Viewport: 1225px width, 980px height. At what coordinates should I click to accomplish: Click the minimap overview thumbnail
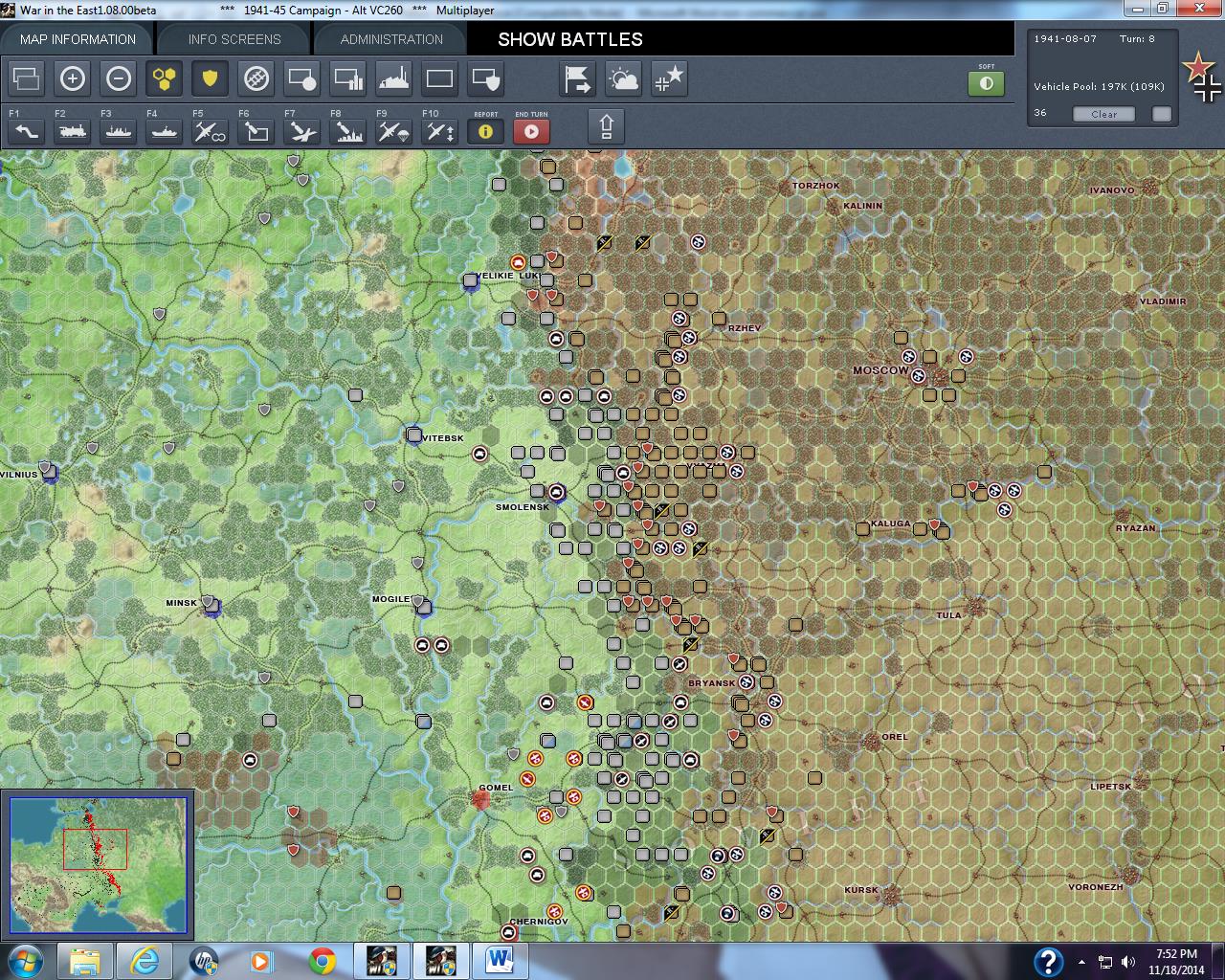[x=97, y=864]
